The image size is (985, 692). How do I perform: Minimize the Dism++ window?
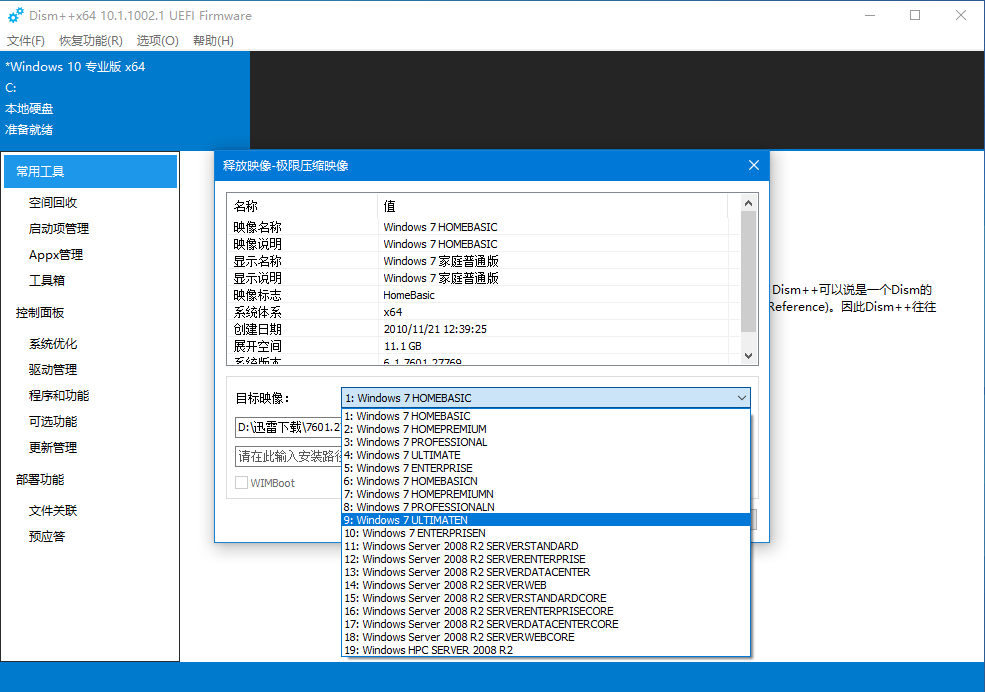[870, 15]
